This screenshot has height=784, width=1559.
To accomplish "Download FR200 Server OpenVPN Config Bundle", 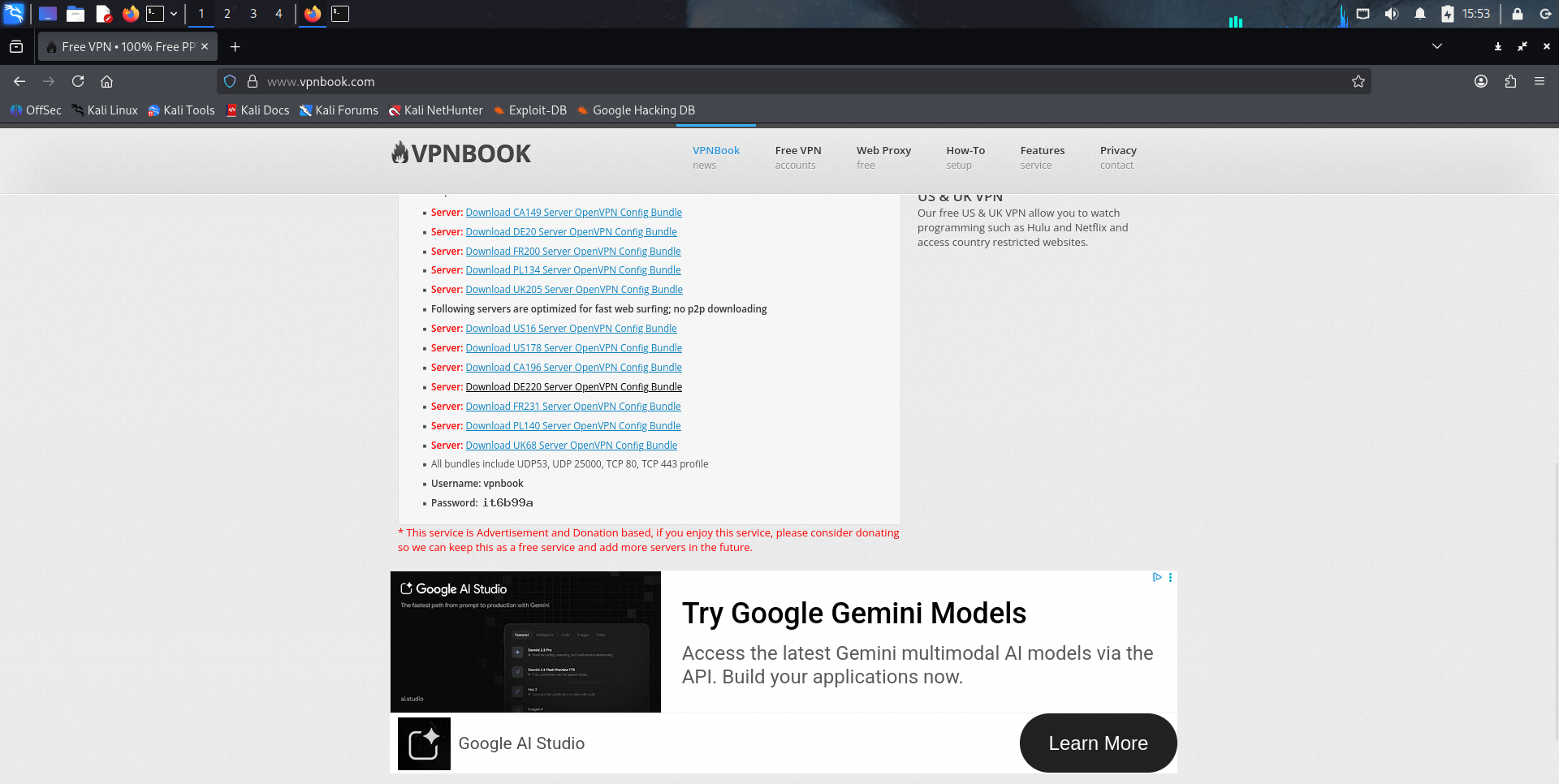I will pyautogui.click(x=573, y=252).
